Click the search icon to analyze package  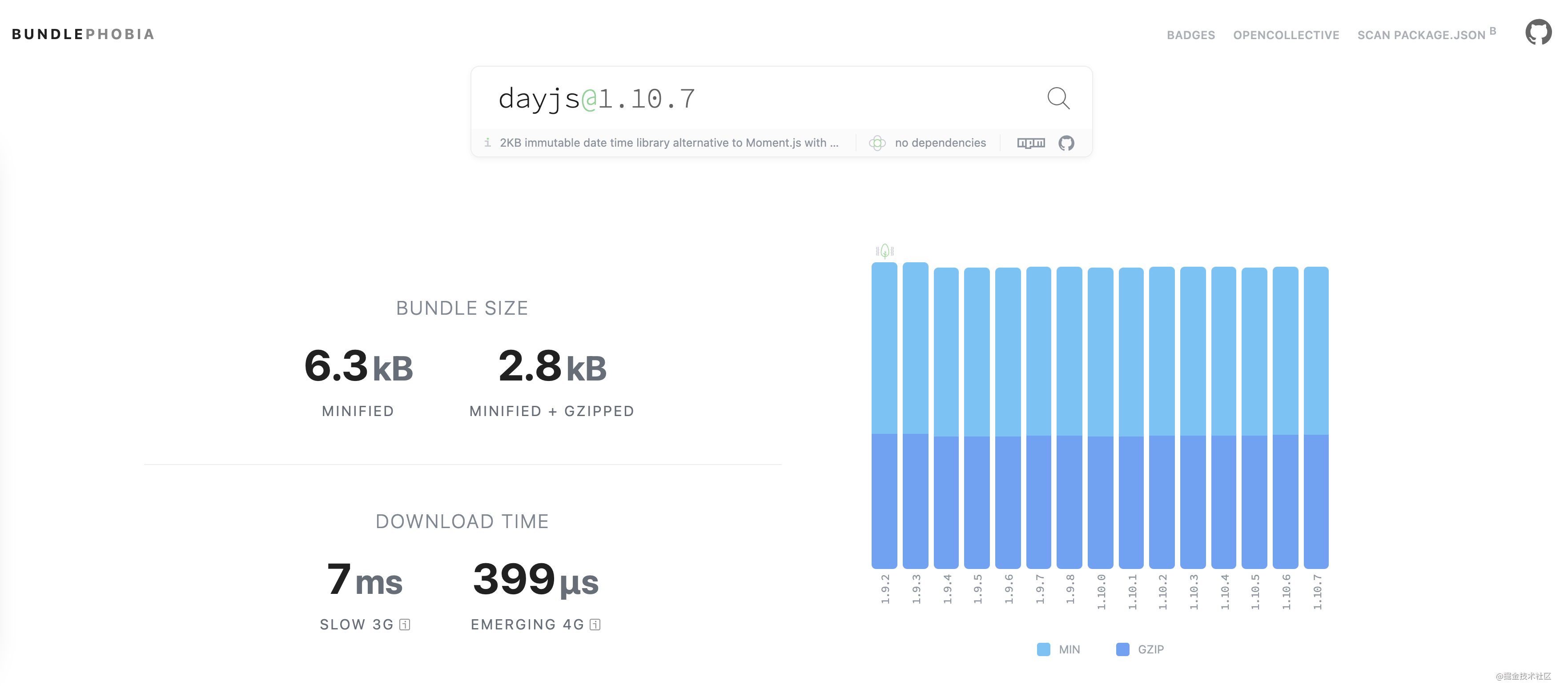coord(1058,97)
